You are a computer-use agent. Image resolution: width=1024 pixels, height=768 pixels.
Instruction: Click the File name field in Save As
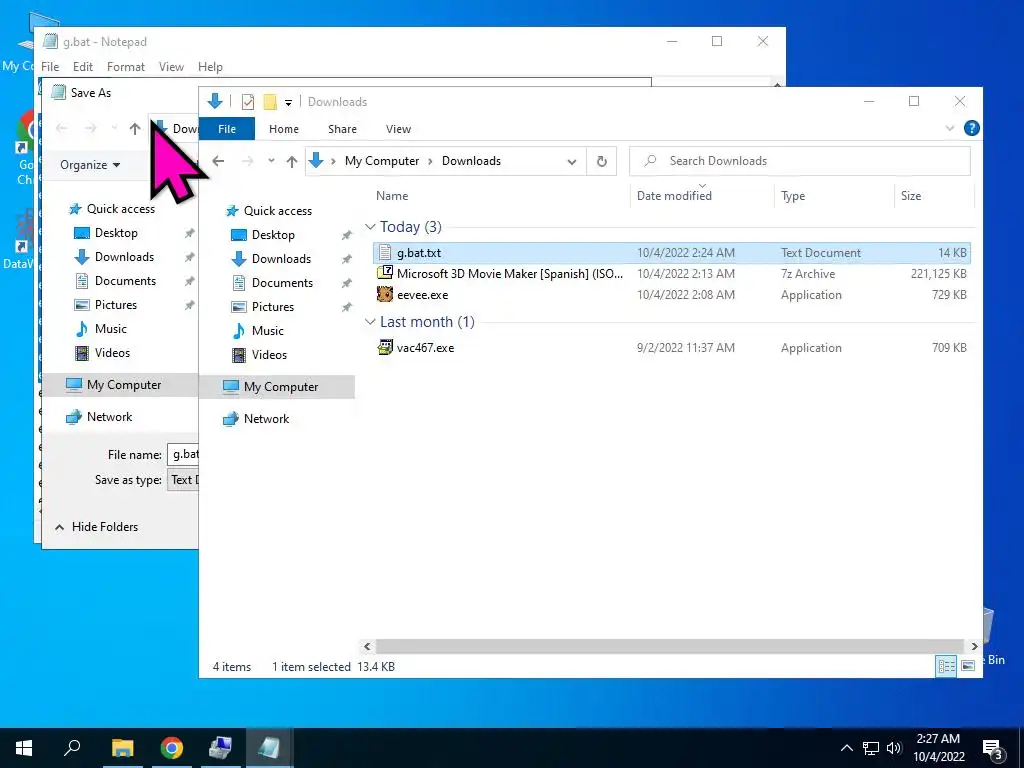pos(184,454)
